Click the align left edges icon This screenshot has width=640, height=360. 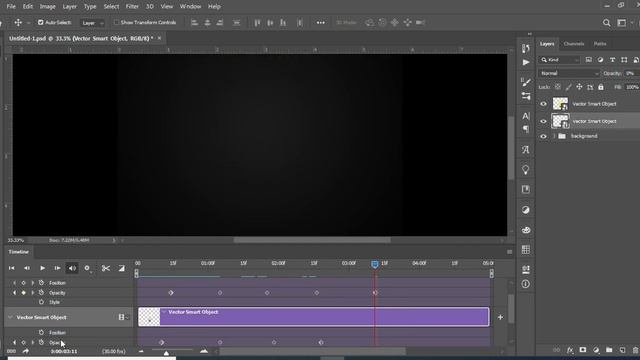click(195, 22)
